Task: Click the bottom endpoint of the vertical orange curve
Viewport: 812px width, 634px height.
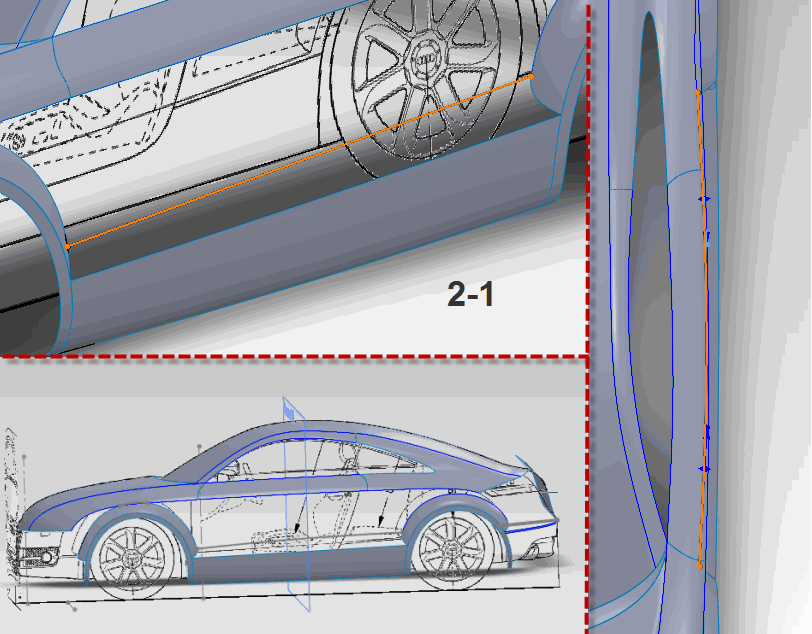Action: [x=698, y=566]
